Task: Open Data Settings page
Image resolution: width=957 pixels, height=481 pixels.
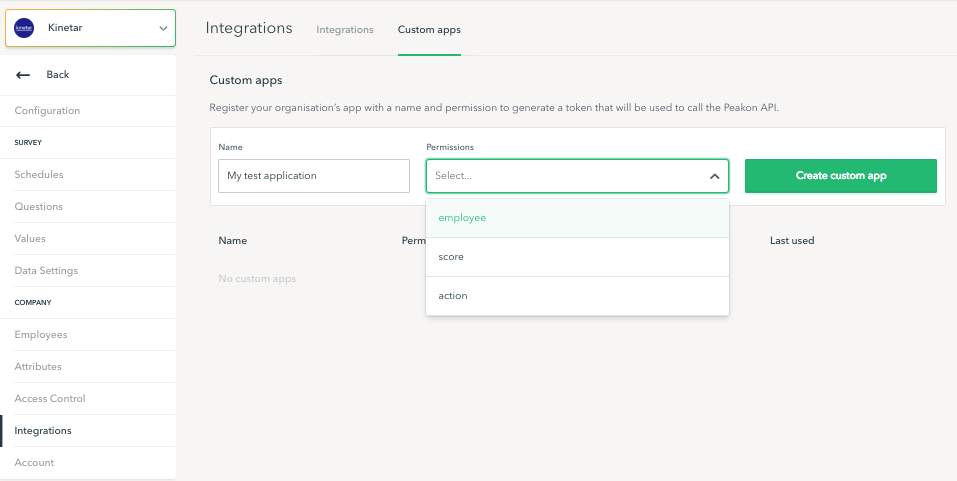Action: coord(46,271)
